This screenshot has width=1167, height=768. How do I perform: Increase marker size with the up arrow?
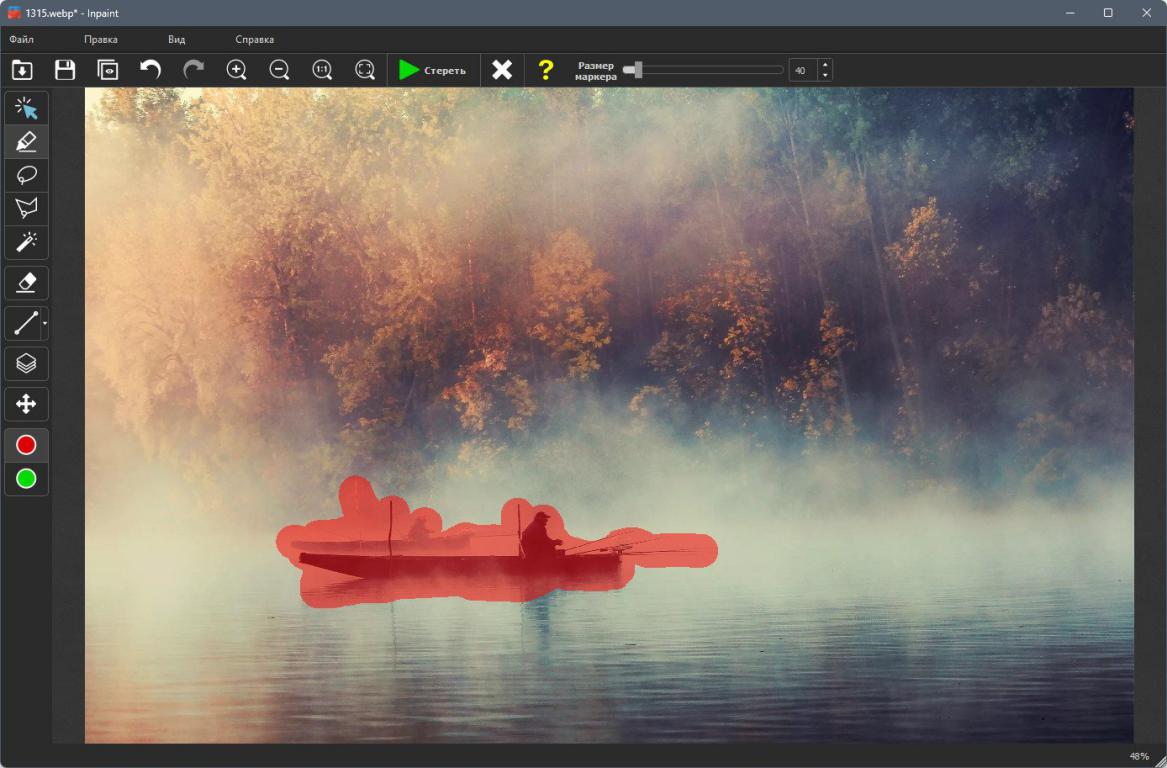[x=824, y=65]
